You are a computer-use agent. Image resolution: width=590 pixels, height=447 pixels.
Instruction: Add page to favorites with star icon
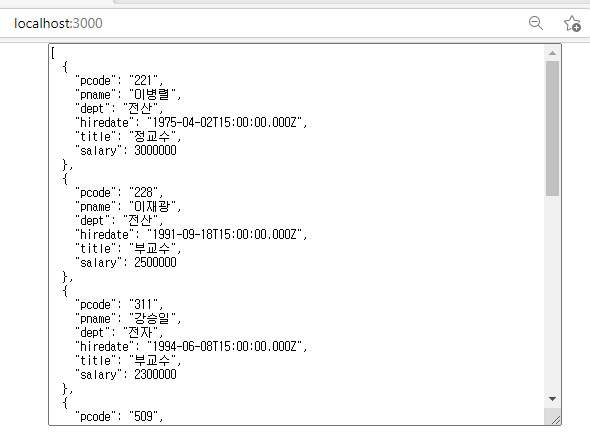572,23
